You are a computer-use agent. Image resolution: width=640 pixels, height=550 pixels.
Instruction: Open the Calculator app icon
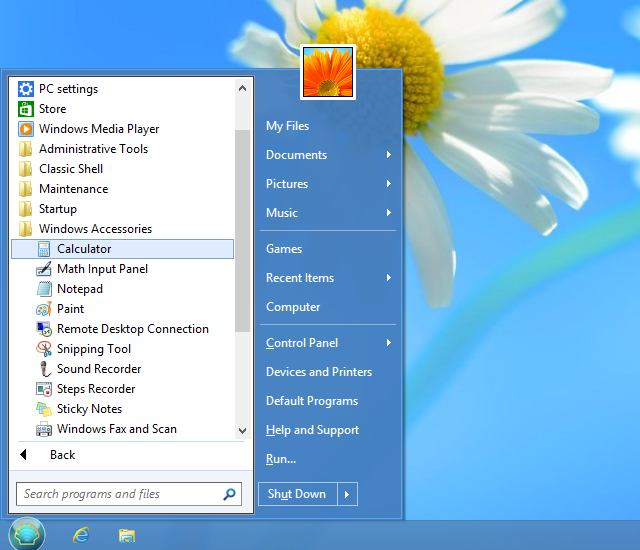(x=44, y=249)
